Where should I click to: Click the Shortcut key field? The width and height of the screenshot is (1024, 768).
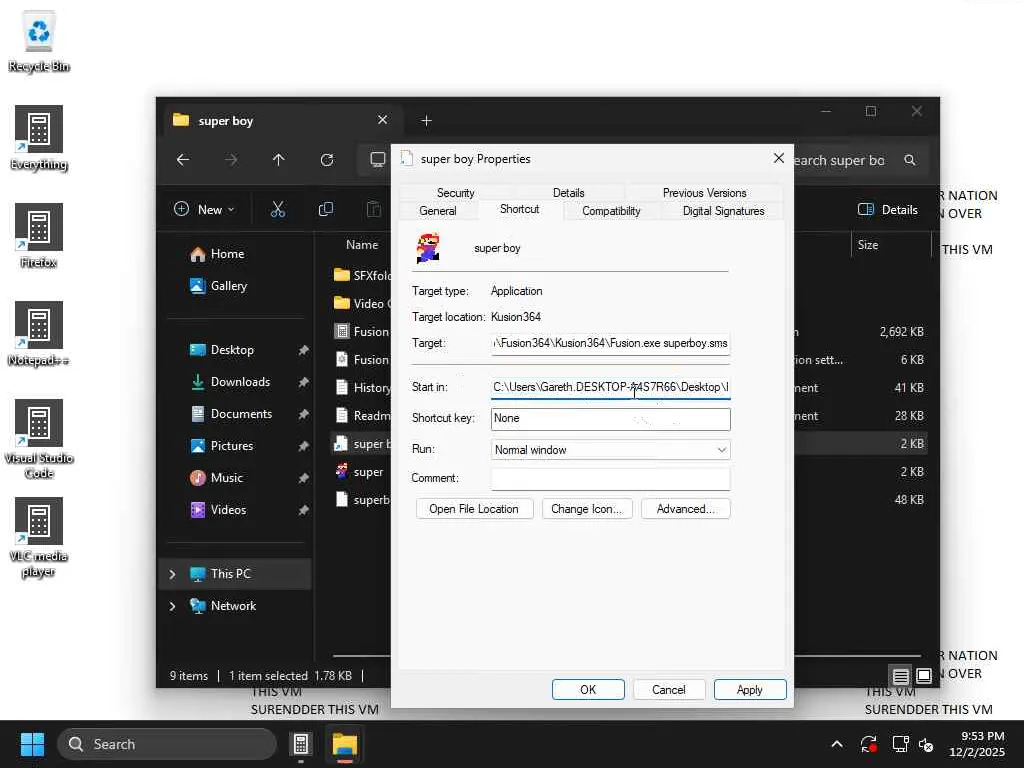tap(610, 419)
